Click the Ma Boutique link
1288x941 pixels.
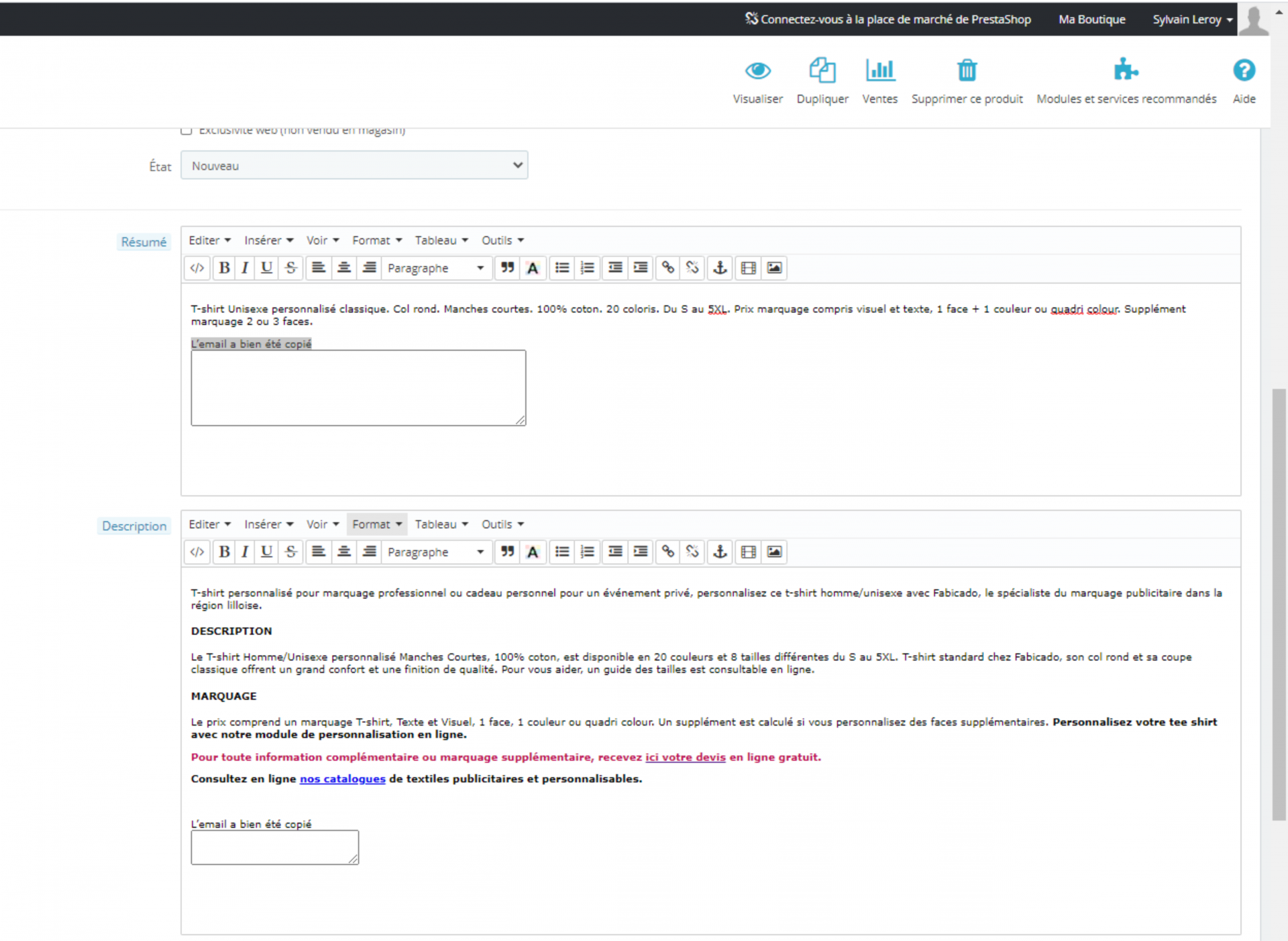(x=1091, y=19)
